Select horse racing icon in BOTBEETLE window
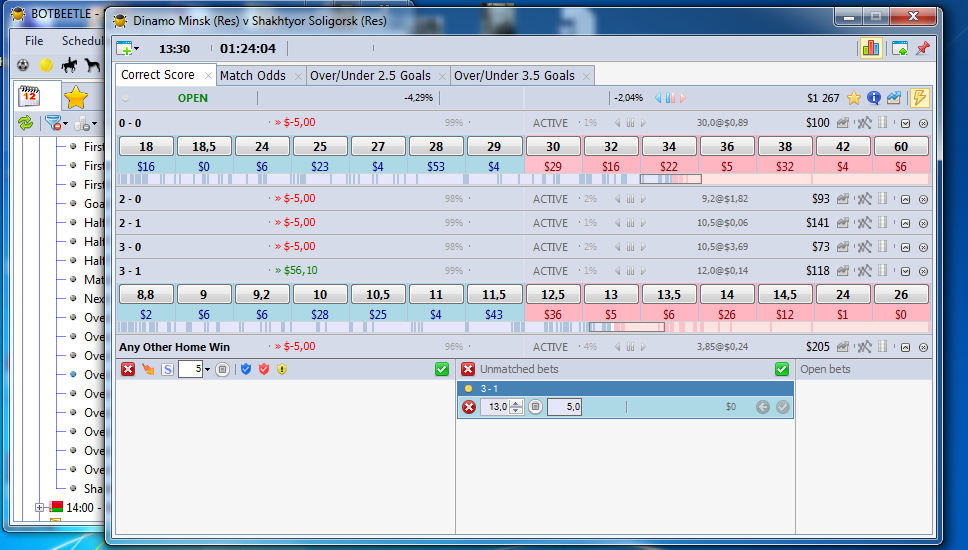The image size is (968, 550). point(69,65)
